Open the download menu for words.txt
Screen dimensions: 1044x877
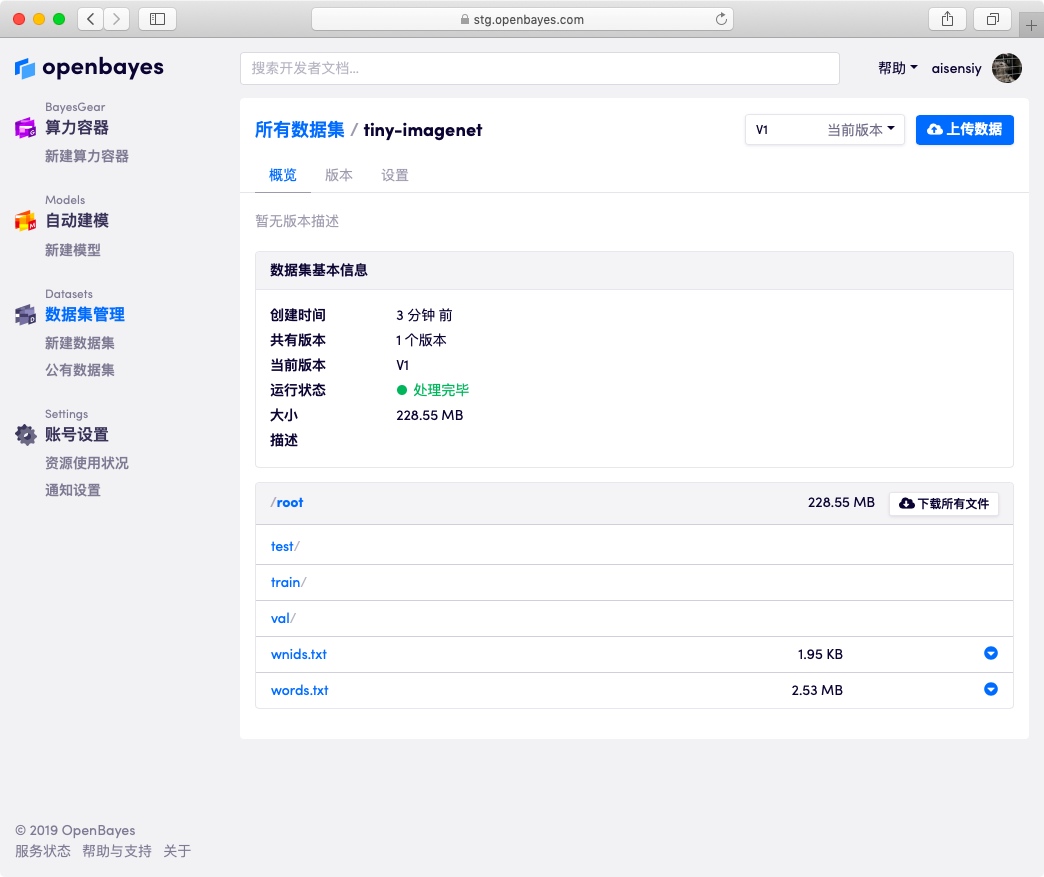[991, 689]
